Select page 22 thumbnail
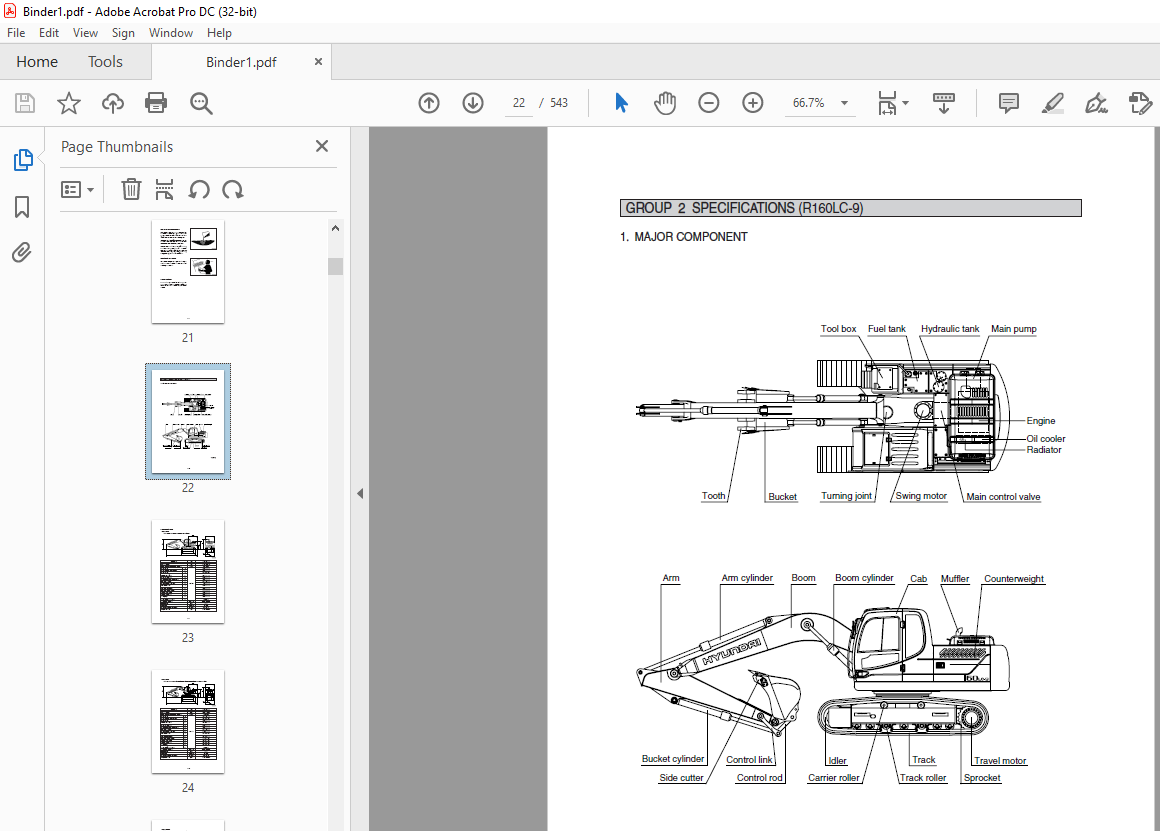 (x=188, y=421)
